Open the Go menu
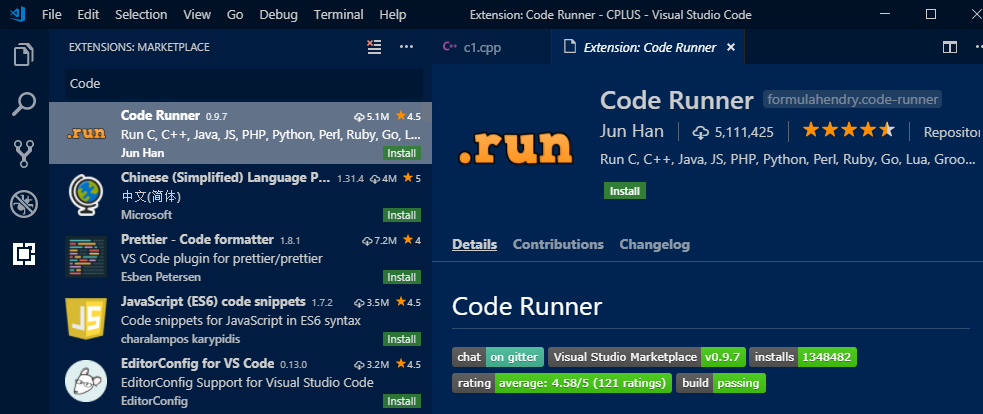Screen dimensions: 983x414 [x=235, y=14]
